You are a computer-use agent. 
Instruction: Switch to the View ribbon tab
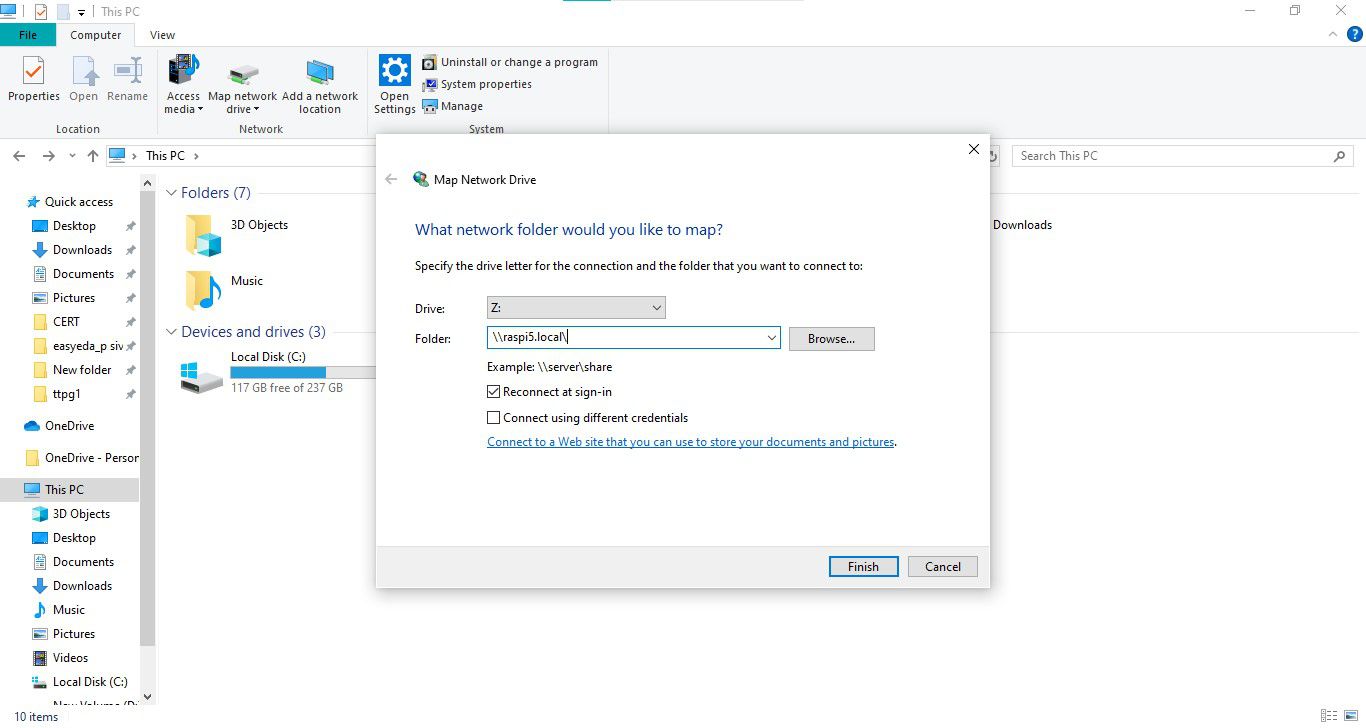click(162, 35)
